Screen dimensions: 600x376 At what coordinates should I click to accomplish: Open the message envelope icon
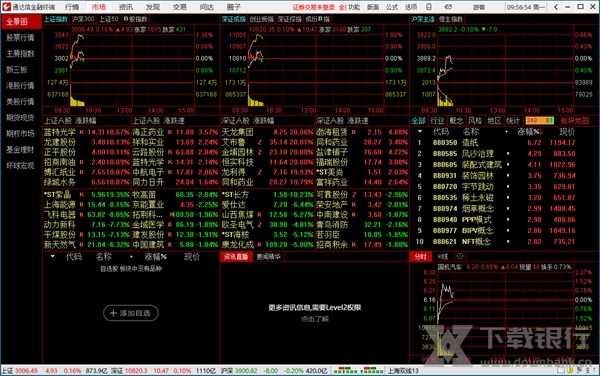[x=448, y=7]
